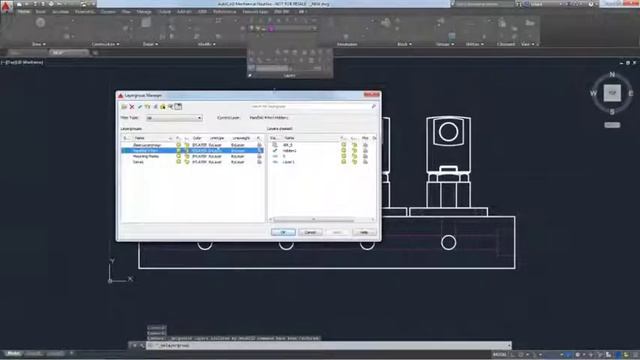The height and width of the screenshot is (360, 640).
Task: Toggle freeze icon for layer 0 row
Action: tap(354, 156)
